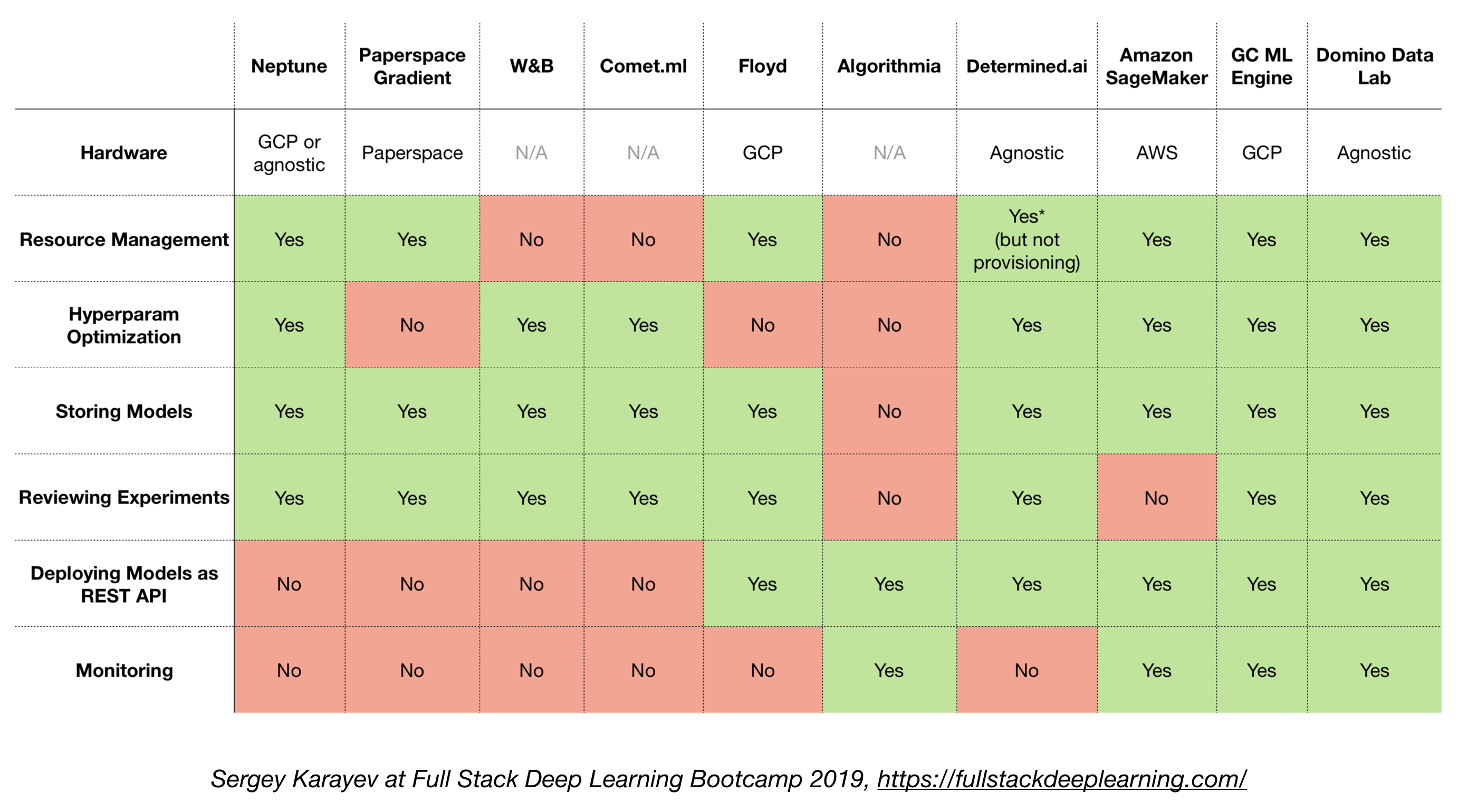This screenshot has height=812, width=1458.
Task: Select the 'GCP or agnostic' hardware cell
Action: [289, 153]
